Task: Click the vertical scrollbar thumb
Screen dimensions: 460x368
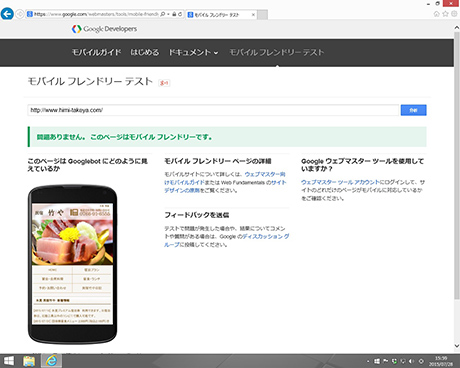Action: [457, 166]
